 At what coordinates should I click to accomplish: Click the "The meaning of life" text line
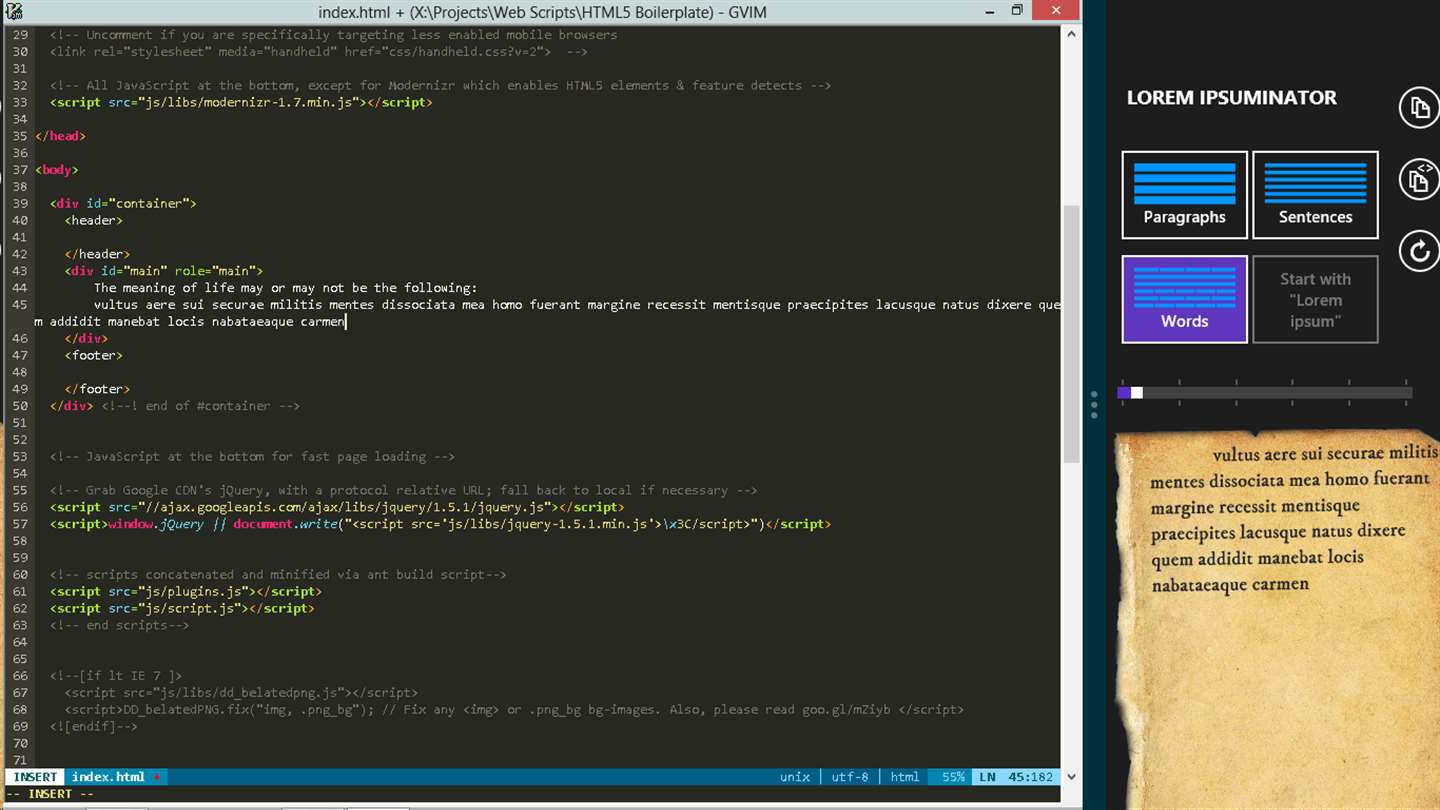286,288
